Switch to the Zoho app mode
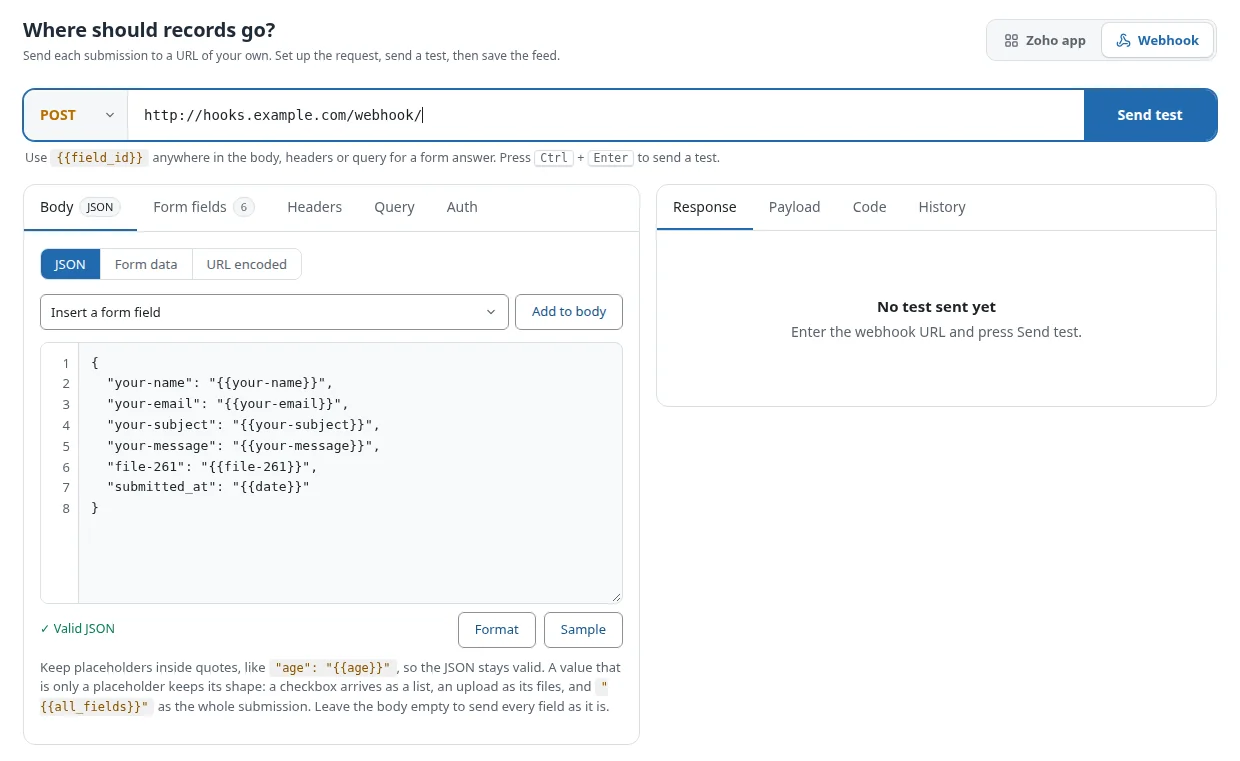This screenshot has height=761, width=1240. point(1044,41)
